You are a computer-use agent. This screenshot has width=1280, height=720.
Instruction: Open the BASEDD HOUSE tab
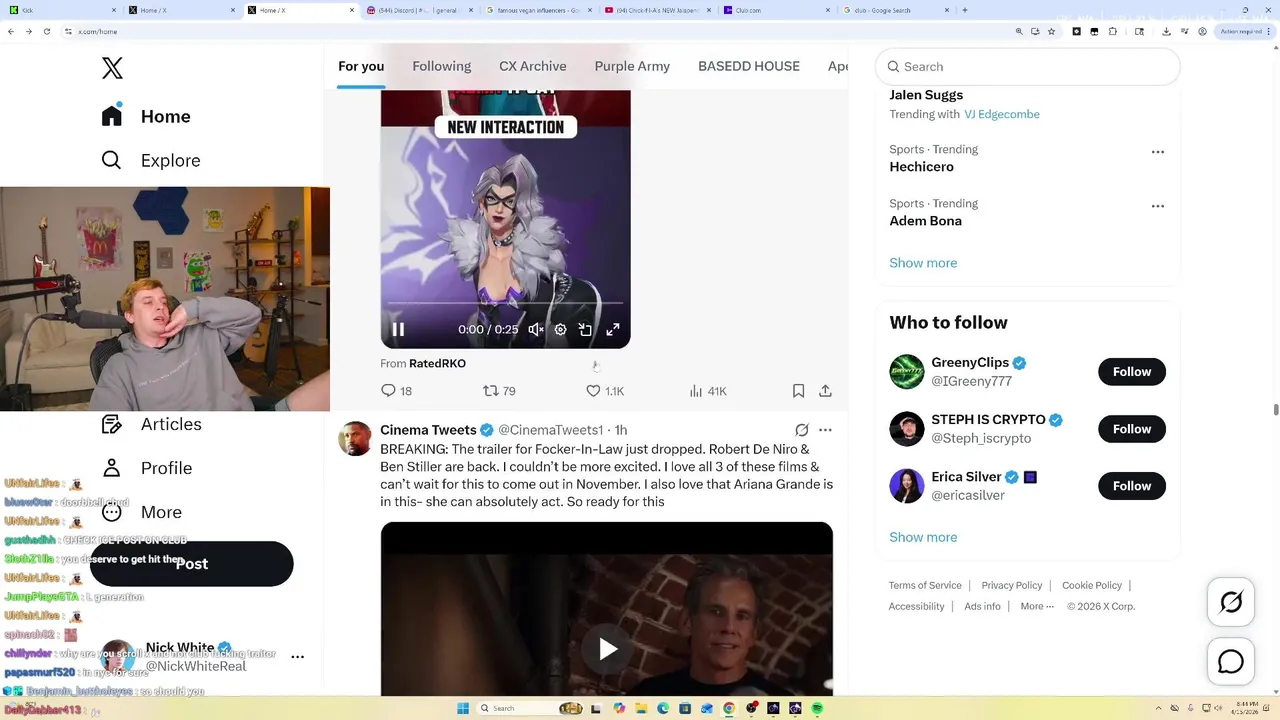tap(749, 66)
